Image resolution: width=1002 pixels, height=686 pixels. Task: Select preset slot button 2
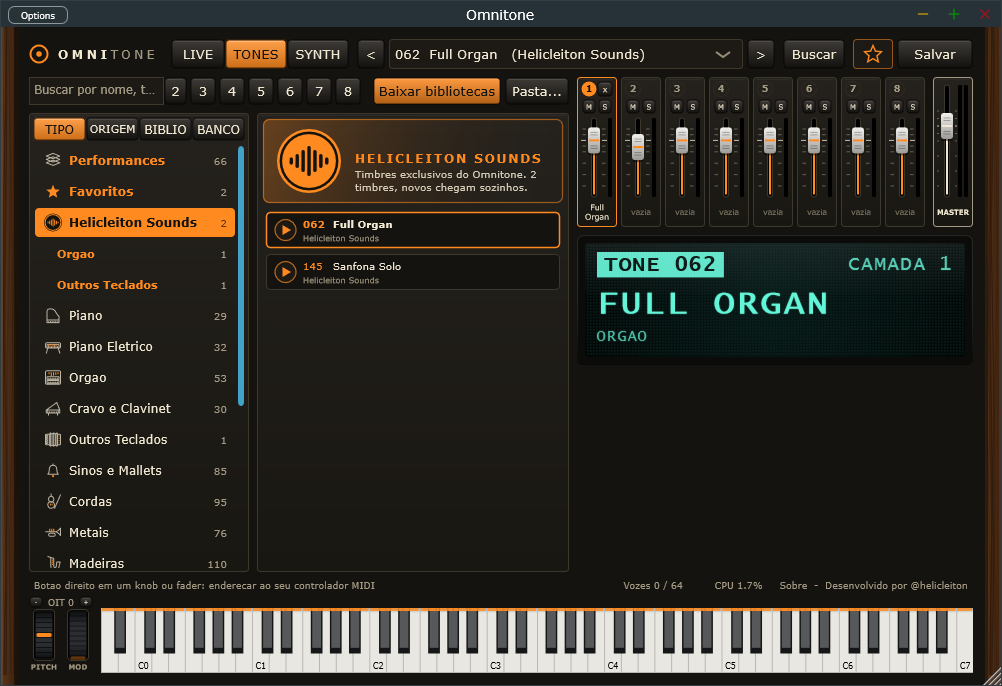175,91
